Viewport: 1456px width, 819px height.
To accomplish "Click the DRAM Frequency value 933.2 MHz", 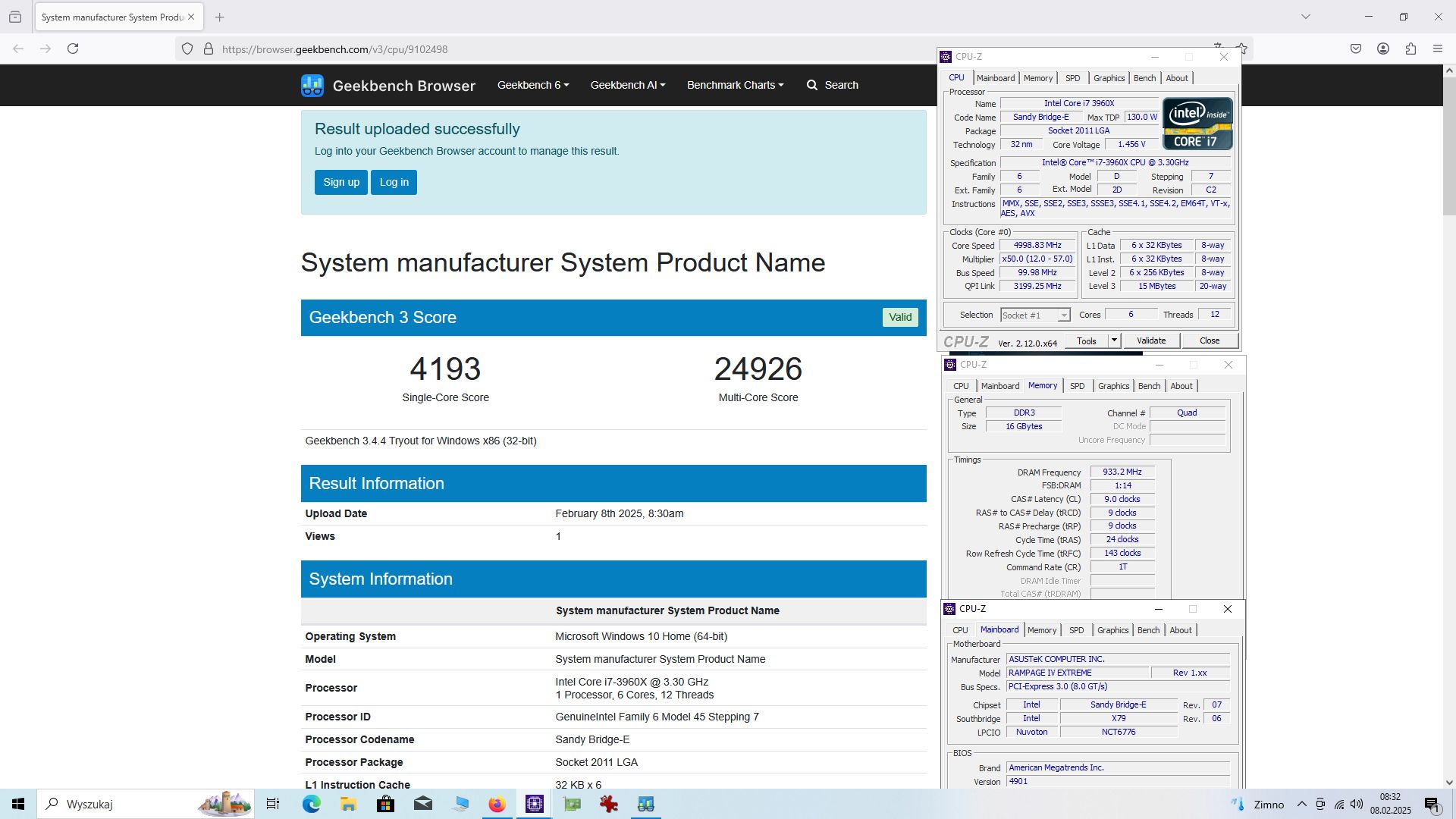I will pyautogui.click(x=1122, y=472).
